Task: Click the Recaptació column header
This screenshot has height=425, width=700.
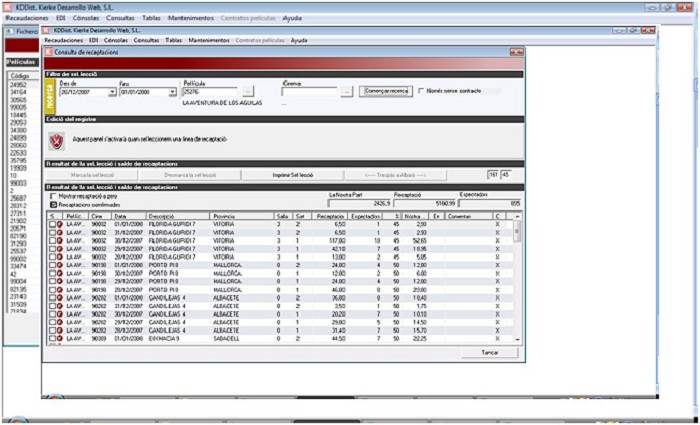Action: point(329,216)
